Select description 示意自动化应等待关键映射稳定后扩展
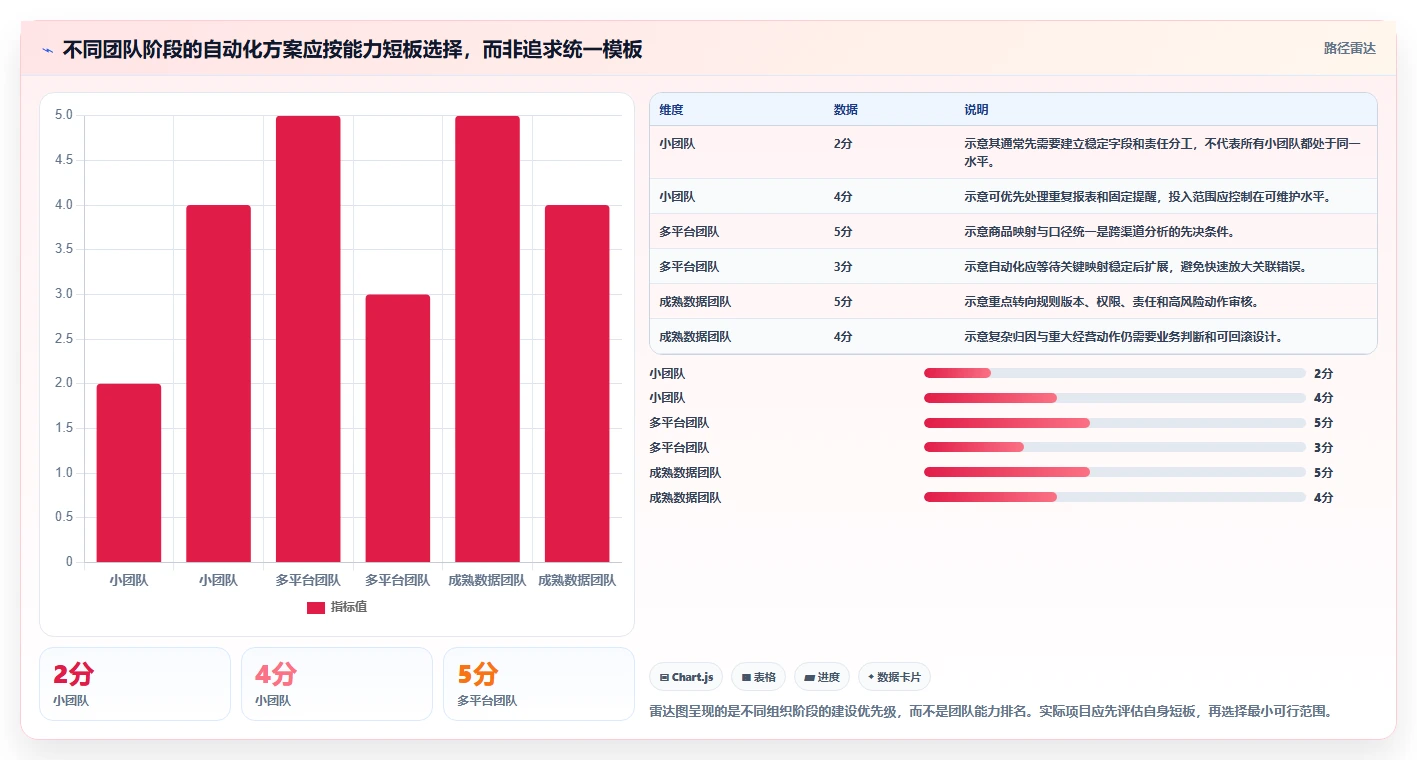This screenshot has width=1417, height=760. tap(1136, 266)
